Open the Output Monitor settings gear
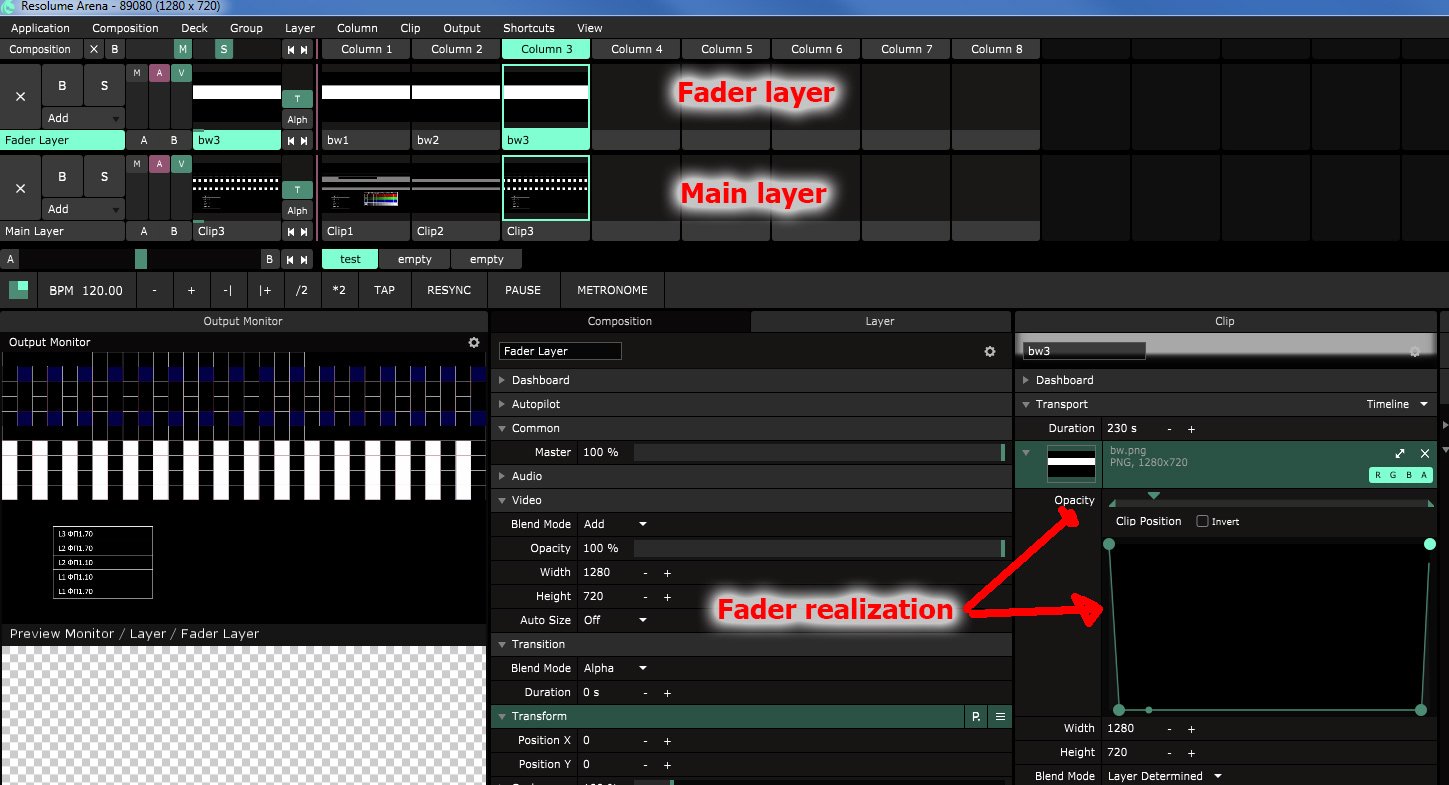Screen dimensions: 1449x785 pyautogui.click(x=474, y=342)
